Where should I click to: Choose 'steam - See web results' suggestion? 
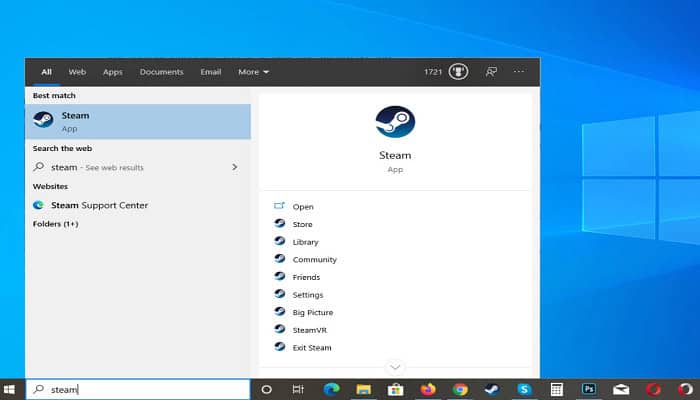tap(138, 167)
